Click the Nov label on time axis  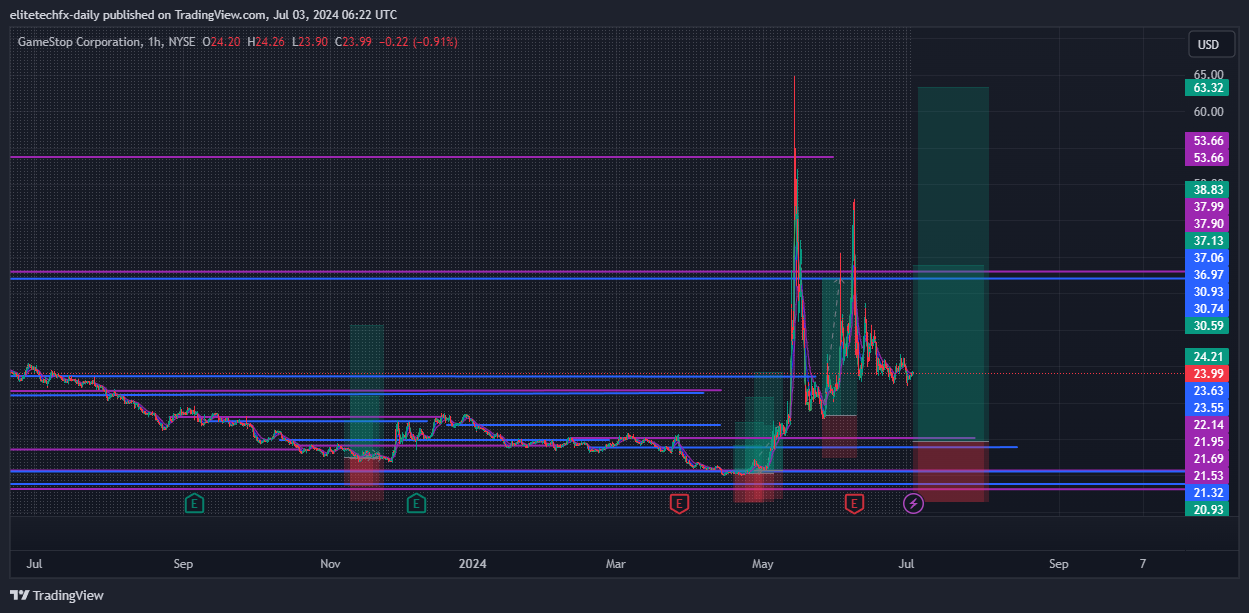[331, 563]
